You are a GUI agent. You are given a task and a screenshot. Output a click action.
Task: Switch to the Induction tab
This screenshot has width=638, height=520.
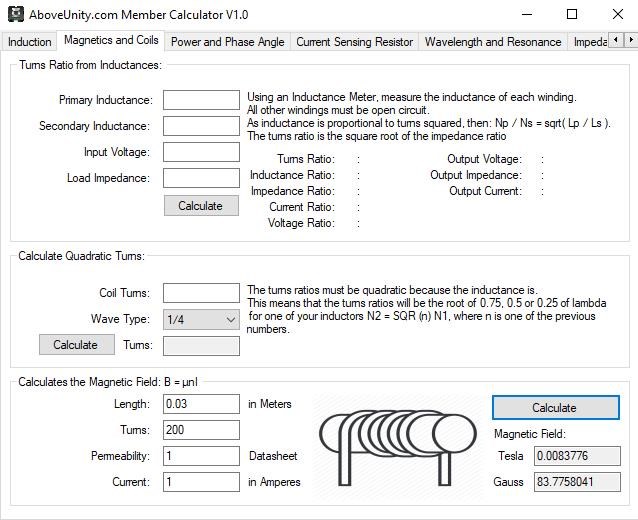[29, 42]
